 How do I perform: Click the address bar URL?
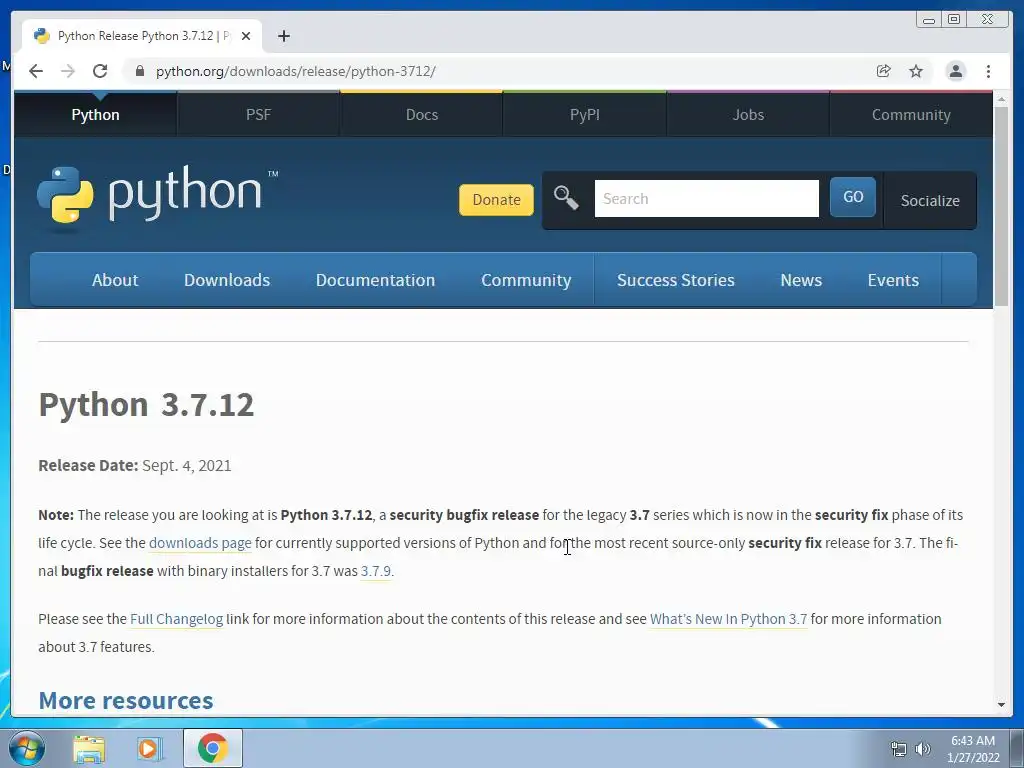[x=295, y=71]
